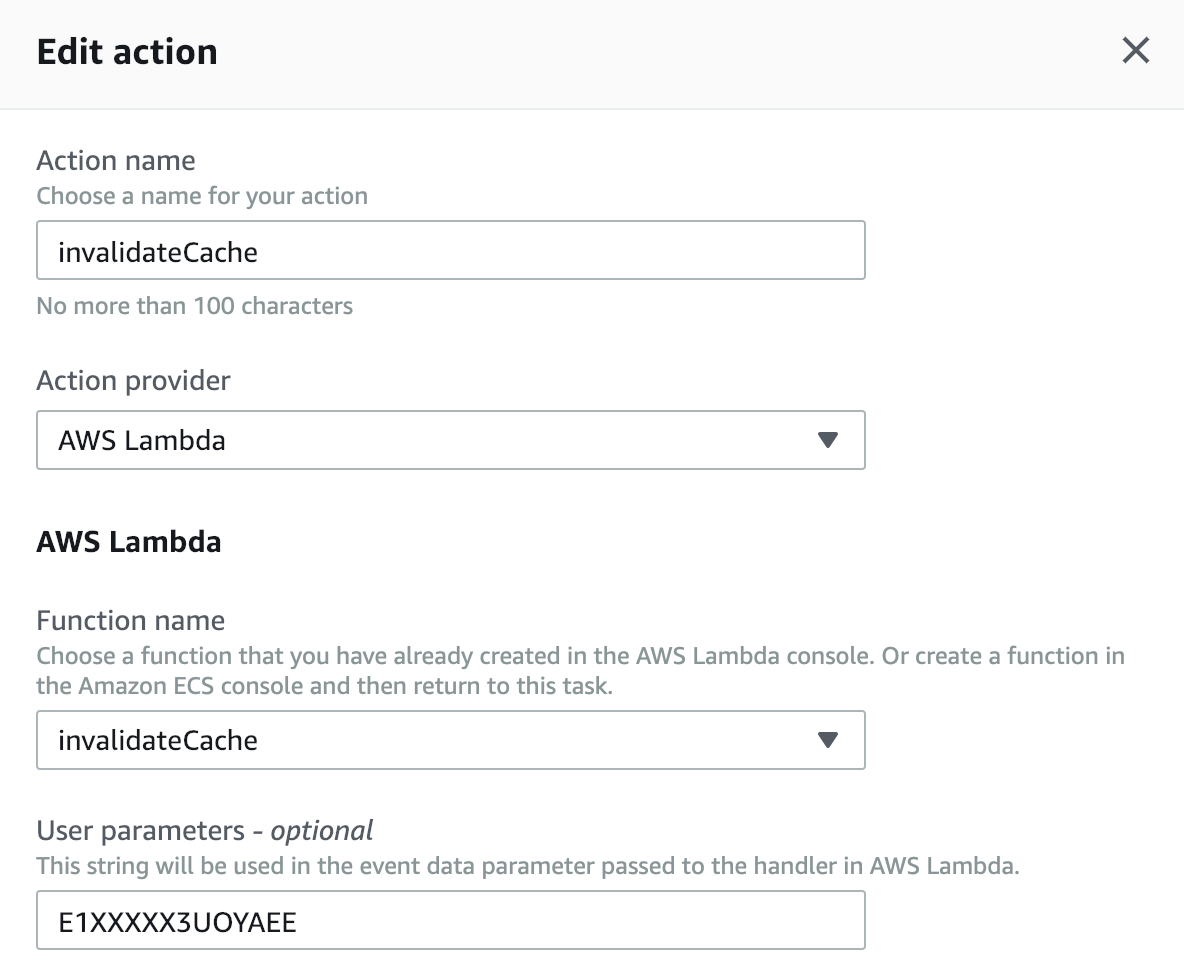Viewport: 1184px width, 970px height.
Task: Click the Function name dropdown arrow icon
Action: pos(827,740)
